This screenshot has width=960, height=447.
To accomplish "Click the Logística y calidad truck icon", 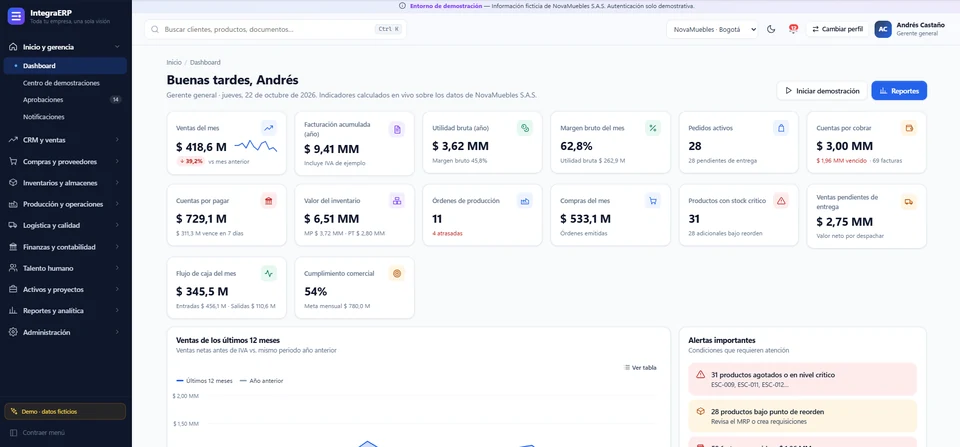I will [x=13, y=225].
